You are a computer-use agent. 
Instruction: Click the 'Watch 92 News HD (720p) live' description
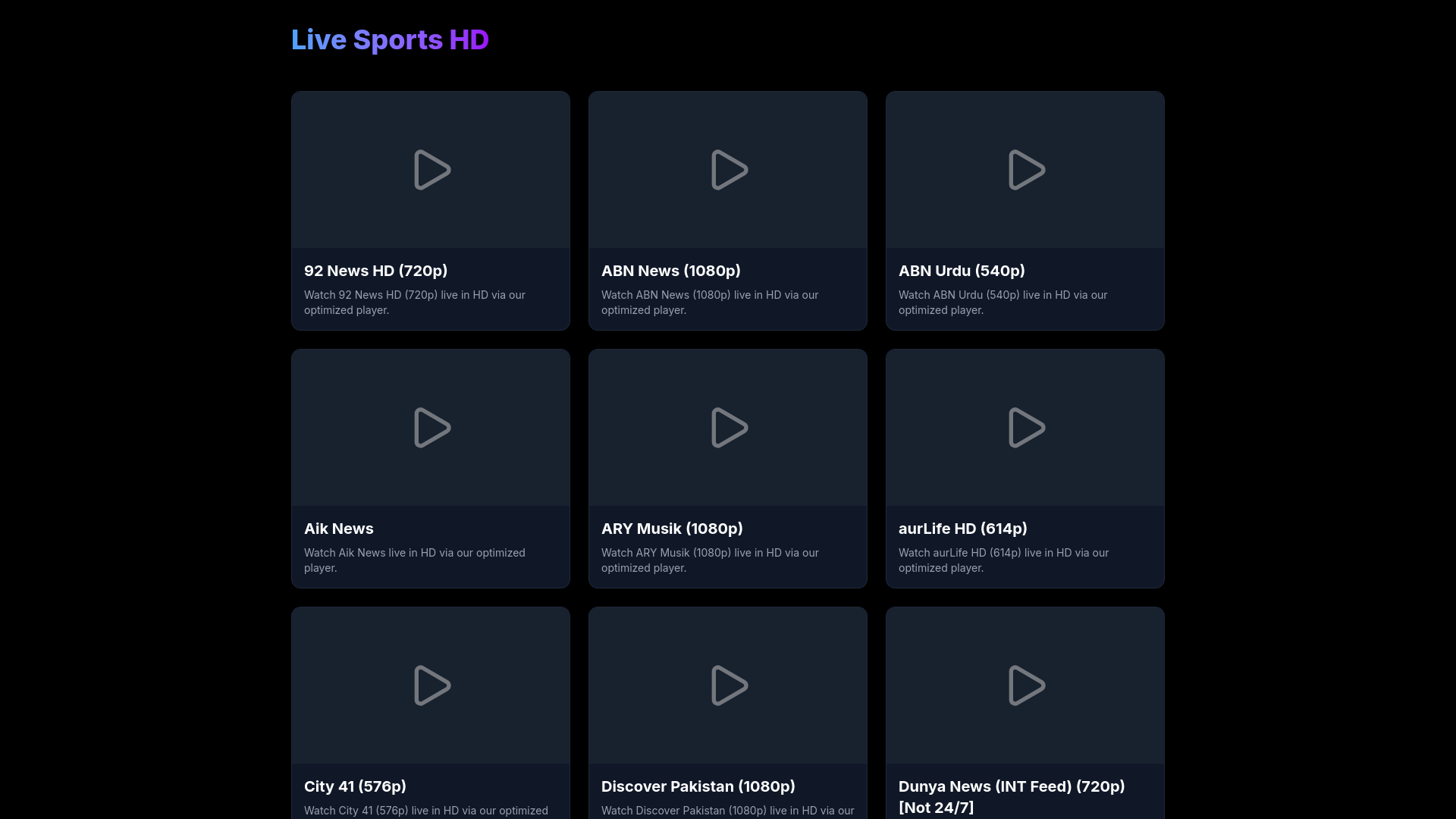click(415, 303)
